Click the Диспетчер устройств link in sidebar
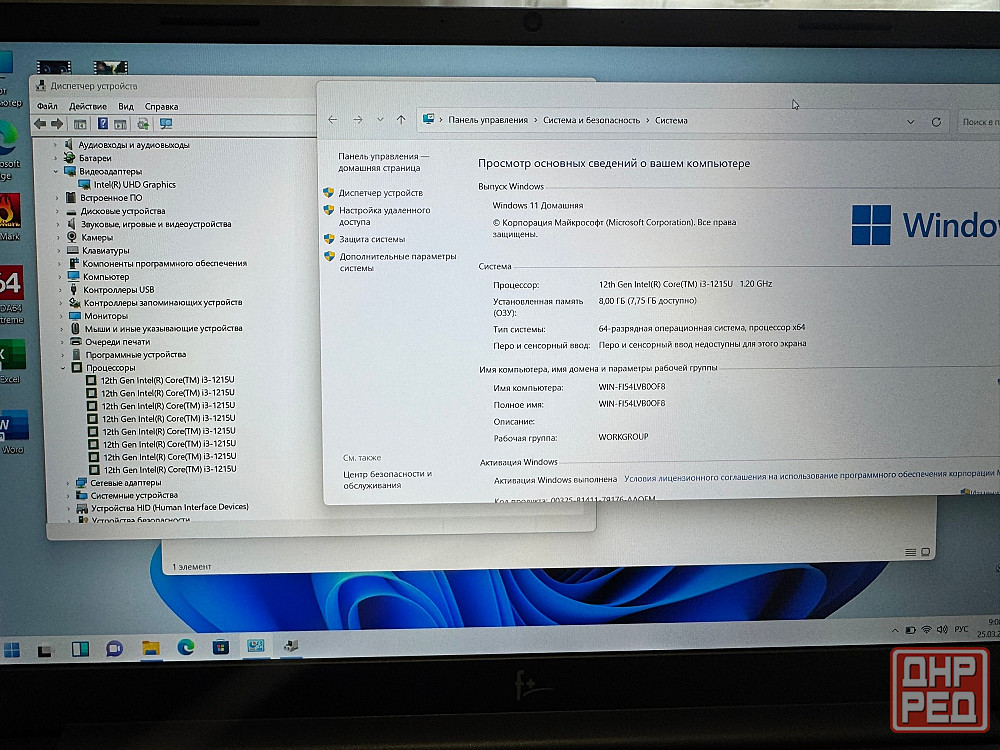1000x750 pixels. 380,193
